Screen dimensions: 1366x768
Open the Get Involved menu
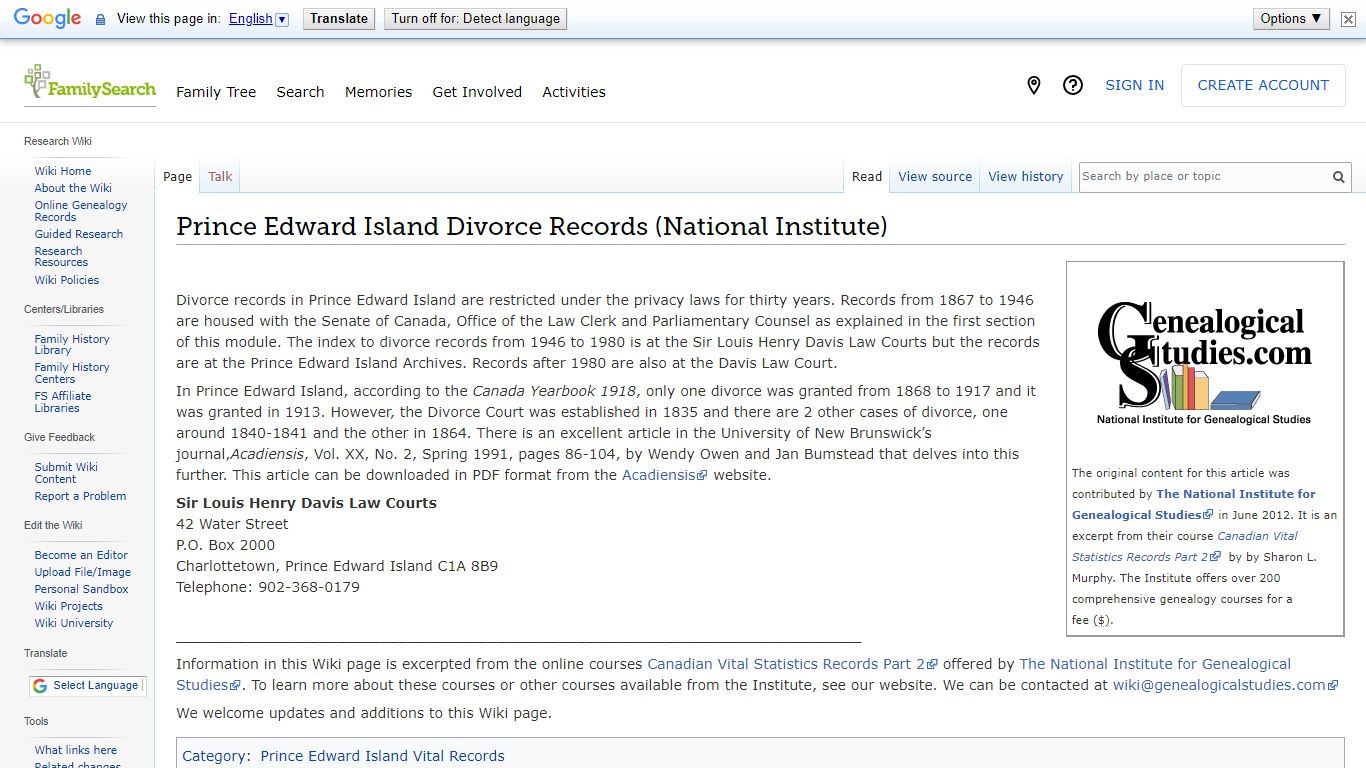(477, 92)
